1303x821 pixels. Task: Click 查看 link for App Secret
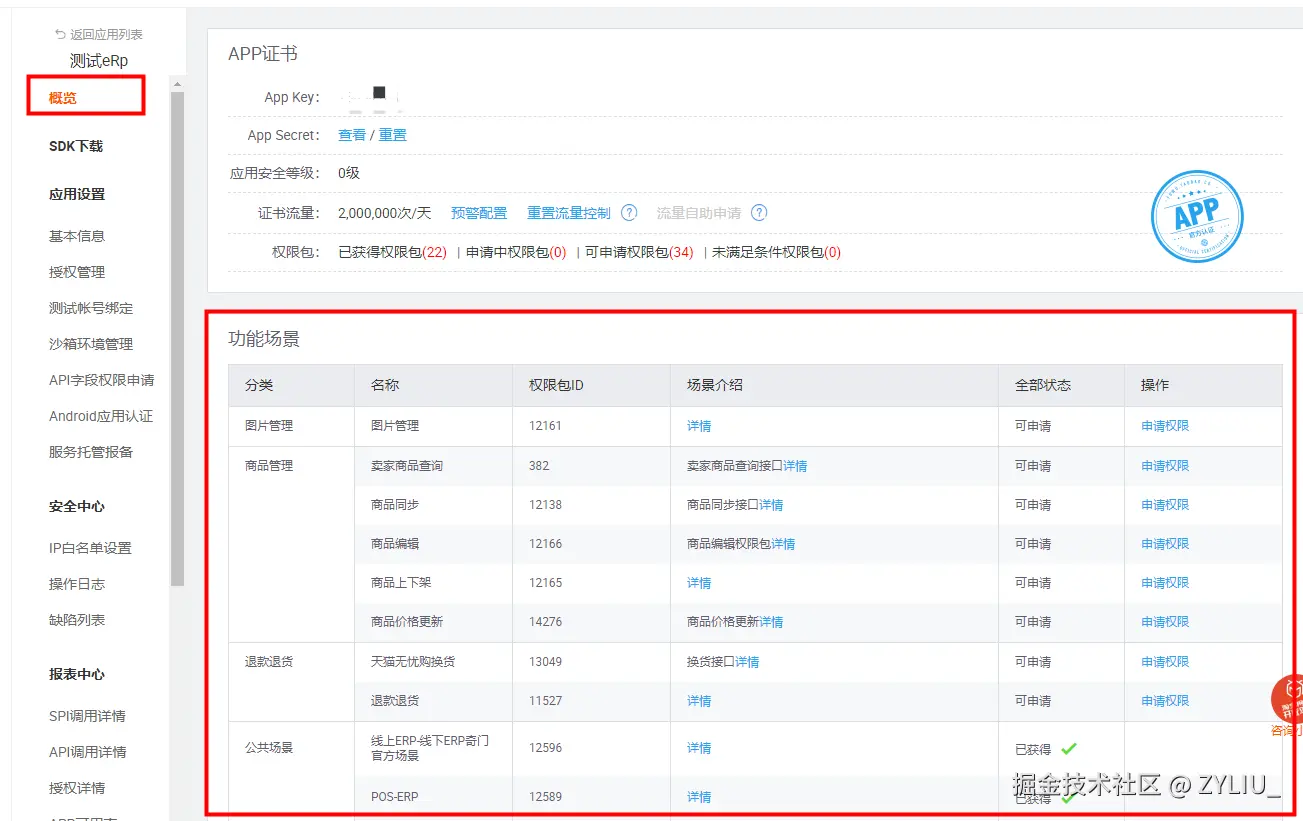352,135
